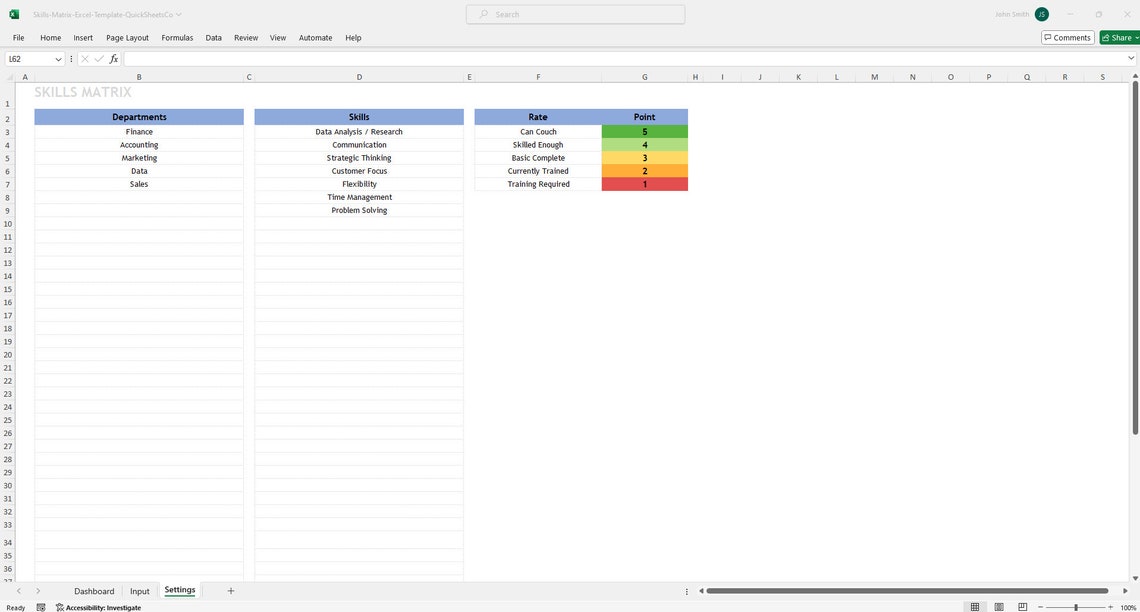The width and height of the screenshot is (1140, 612).
Task: Open the Page Layout ribbon tab
Action: click(x=127, y=38)
